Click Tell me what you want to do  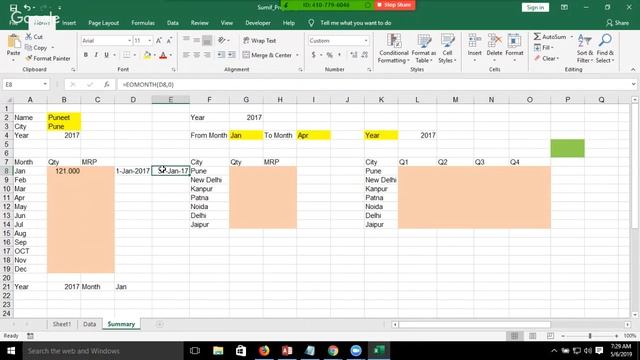click(356, 23)
